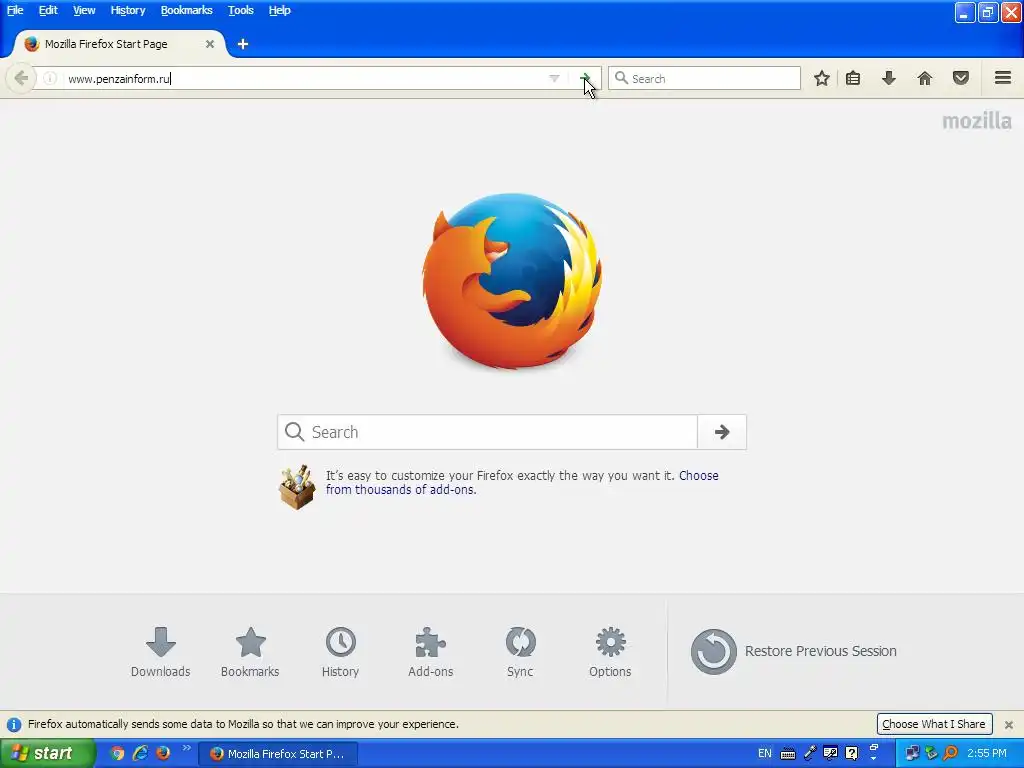Screen dimensions: 1024x768
Task: Open Add-ons from the start page
Action: click(x=430, y=652)
